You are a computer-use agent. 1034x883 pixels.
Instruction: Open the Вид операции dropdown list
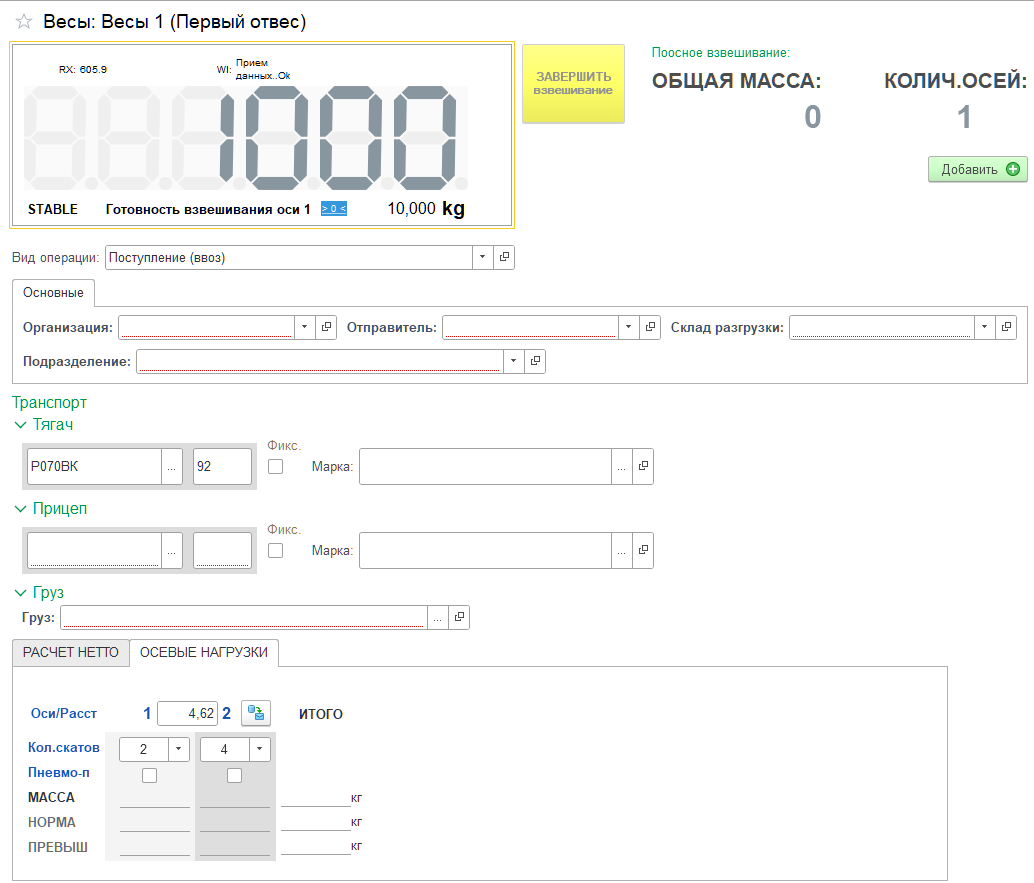coord(482,257)
